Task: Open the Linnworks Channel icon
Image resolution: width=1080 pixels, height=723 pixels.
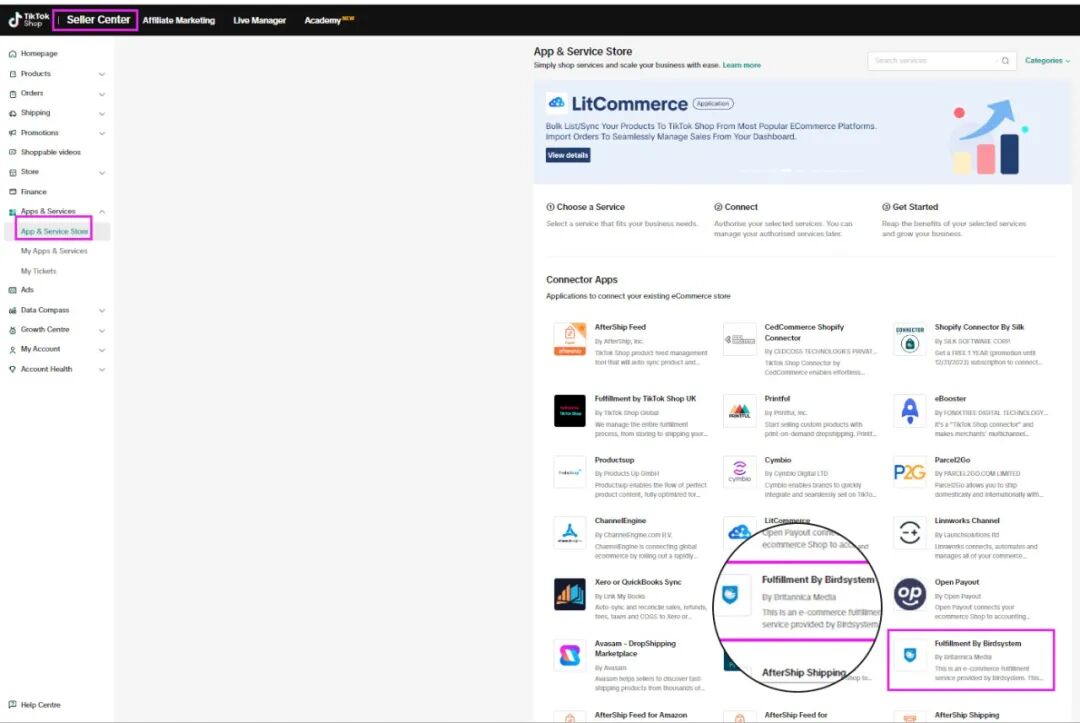Action: 910,532
